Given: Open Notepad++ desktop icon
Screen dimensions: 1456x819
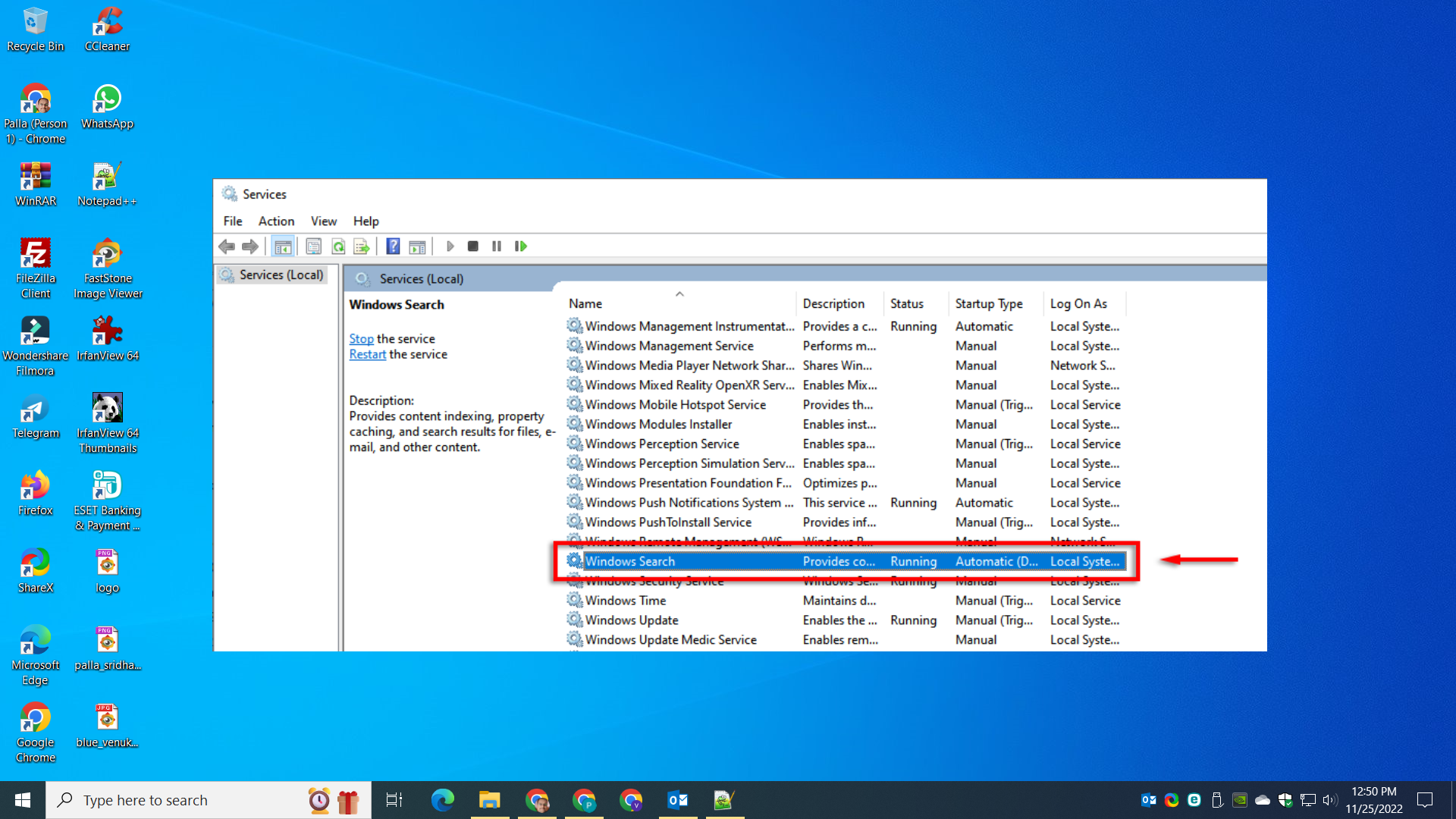Looking at the screenshot, I should [x=107, y=185].
